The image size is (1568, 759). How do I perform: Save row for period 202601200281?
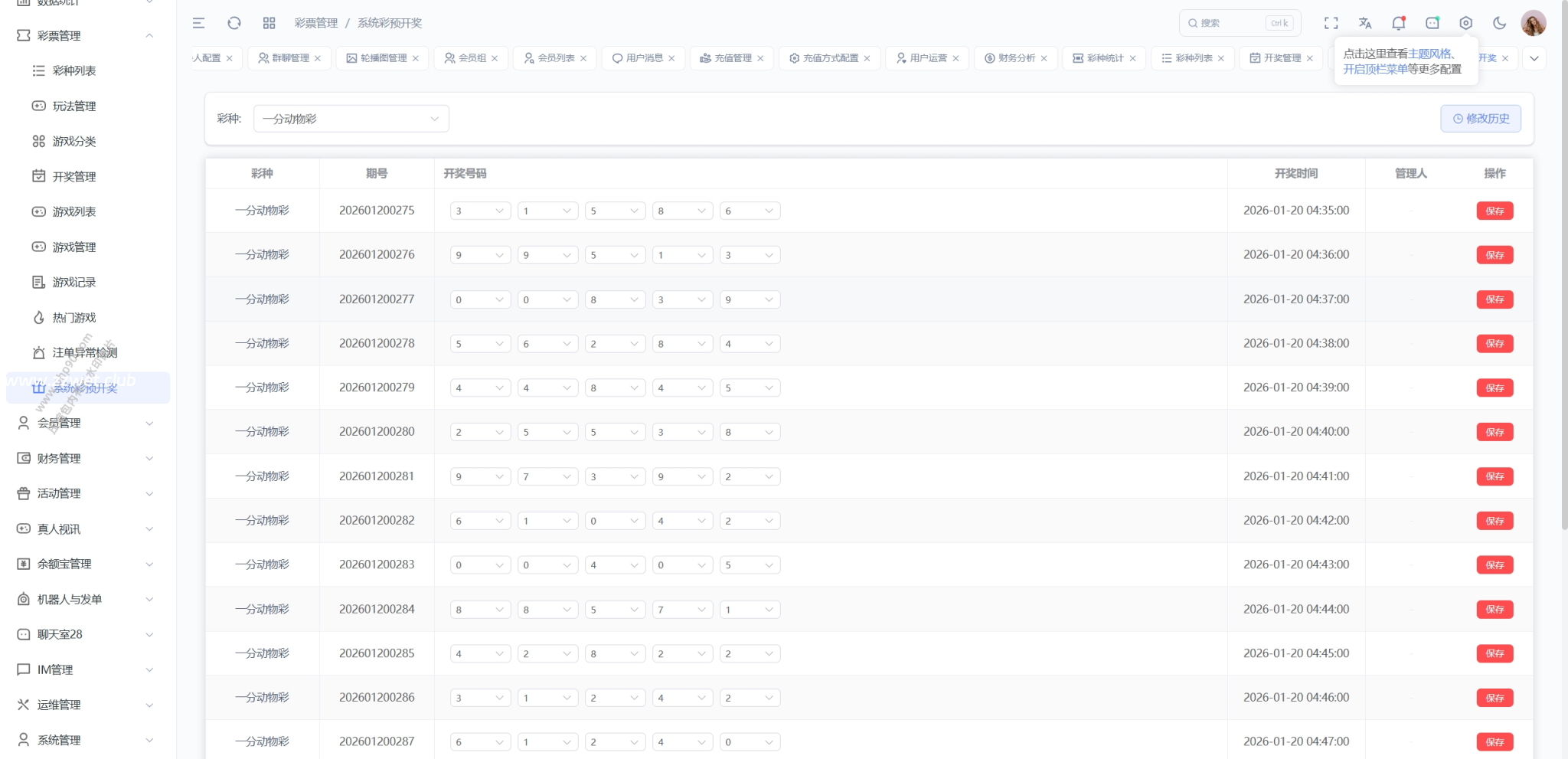click(1494, 476)
